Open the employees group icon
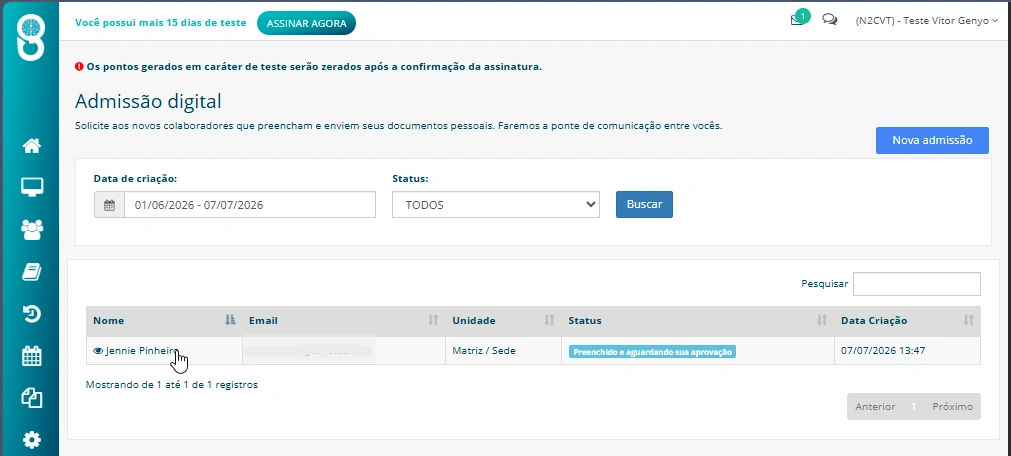 (x=32, y=230)
